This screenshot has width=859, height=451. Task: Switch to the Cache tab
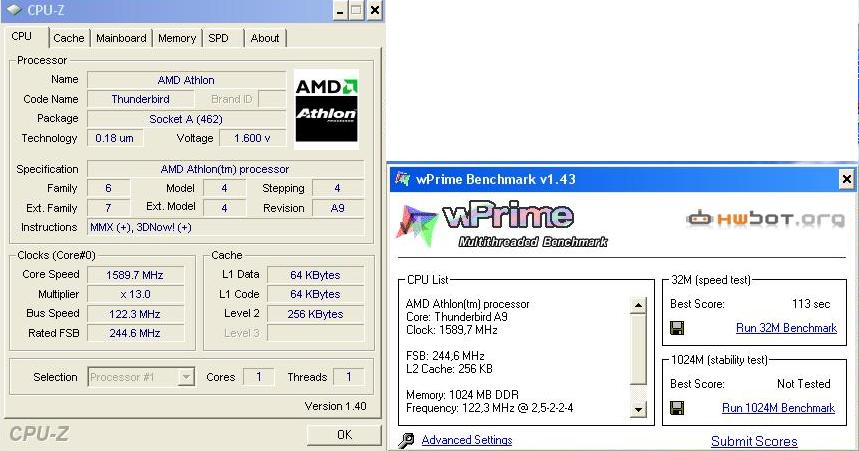[68, 38]
